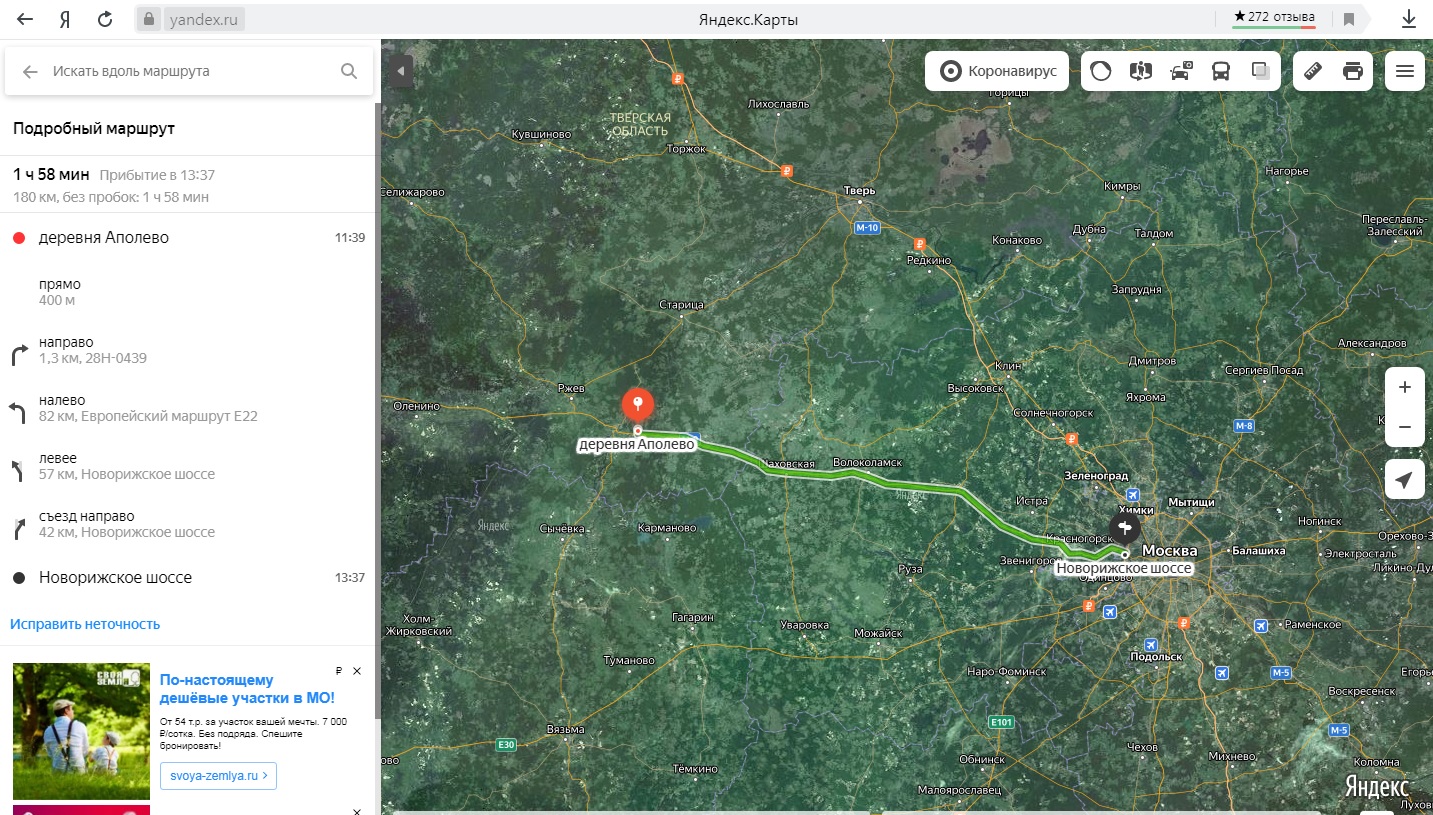Click the 'Исправить неточность' link
Image resolution: width=1433 pixels, height=815 pixels.
85,624
